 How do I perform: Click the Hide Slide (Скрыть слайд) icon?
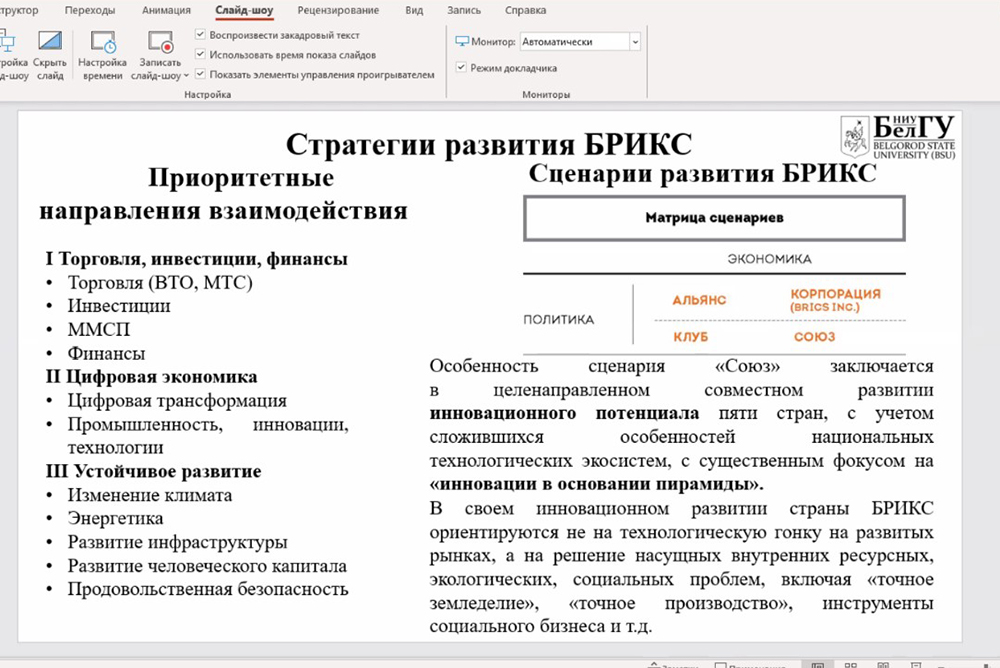(x=50, y=43)
